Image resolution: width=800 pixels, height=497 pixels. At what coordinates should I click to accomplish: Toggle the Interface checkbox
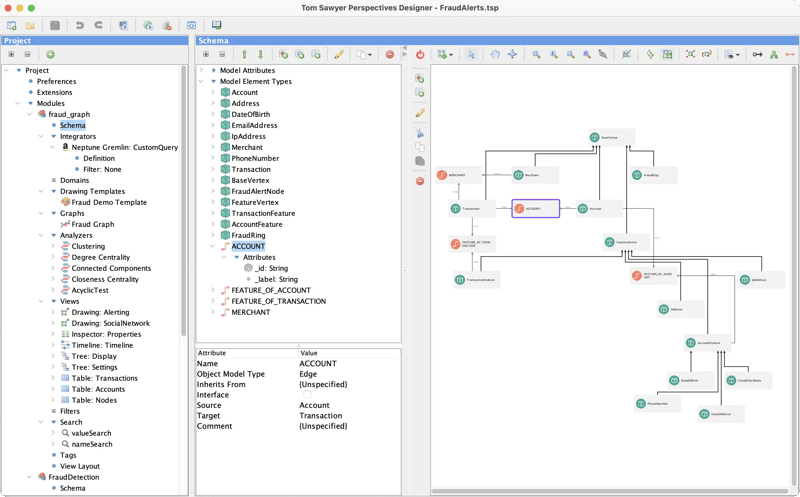[307, 394]
